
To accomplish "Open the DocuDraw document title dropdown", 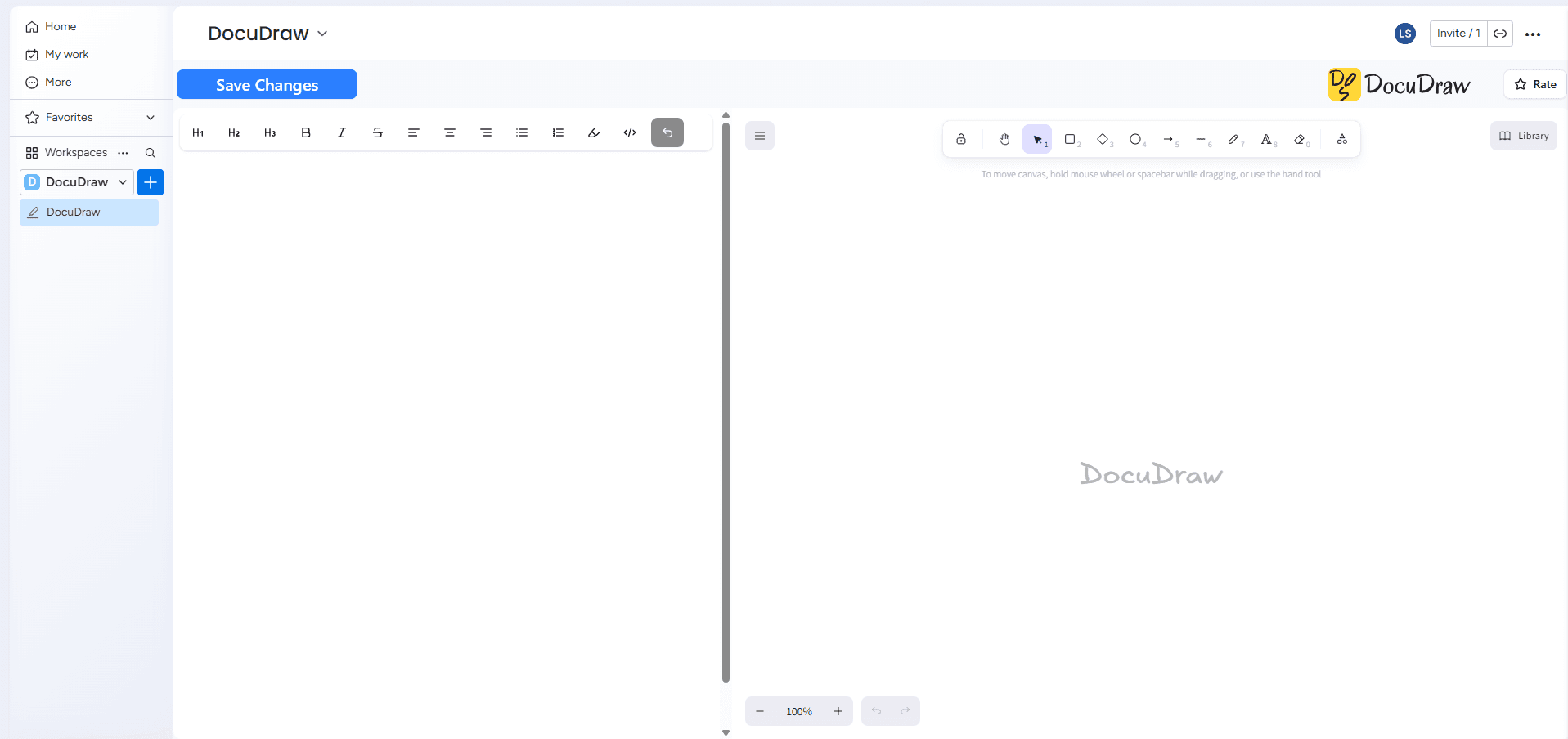I will tap(321, 34).
